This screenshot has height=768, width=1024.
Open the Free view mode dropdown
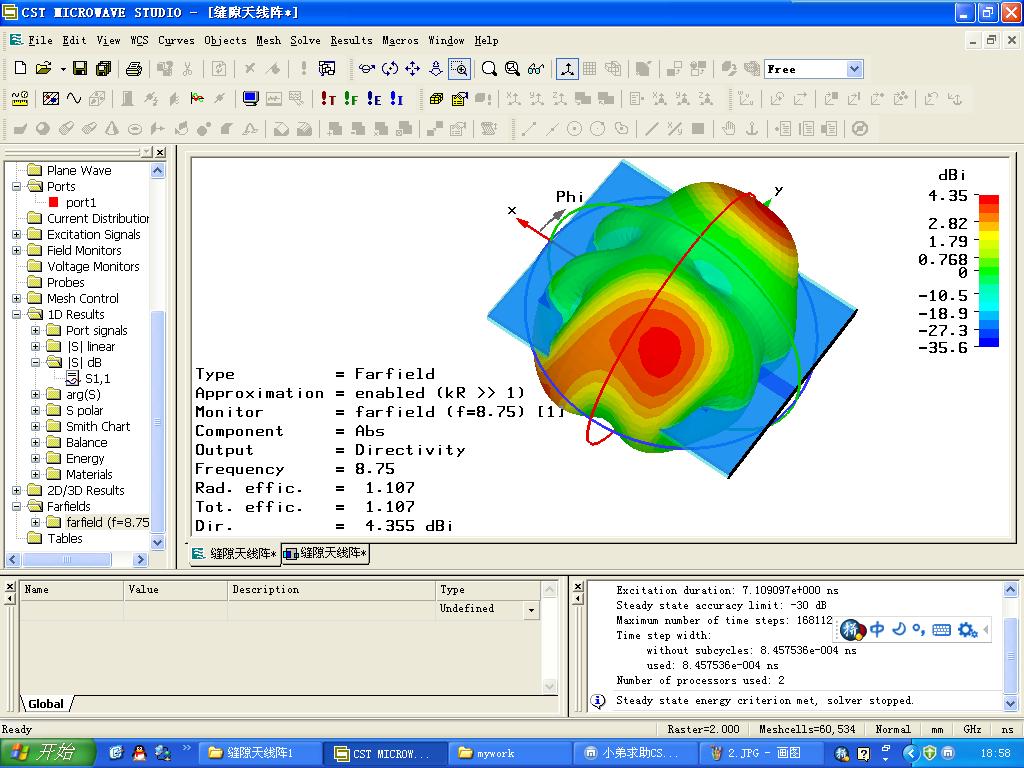pyautogui.click(x=854, y=69)
